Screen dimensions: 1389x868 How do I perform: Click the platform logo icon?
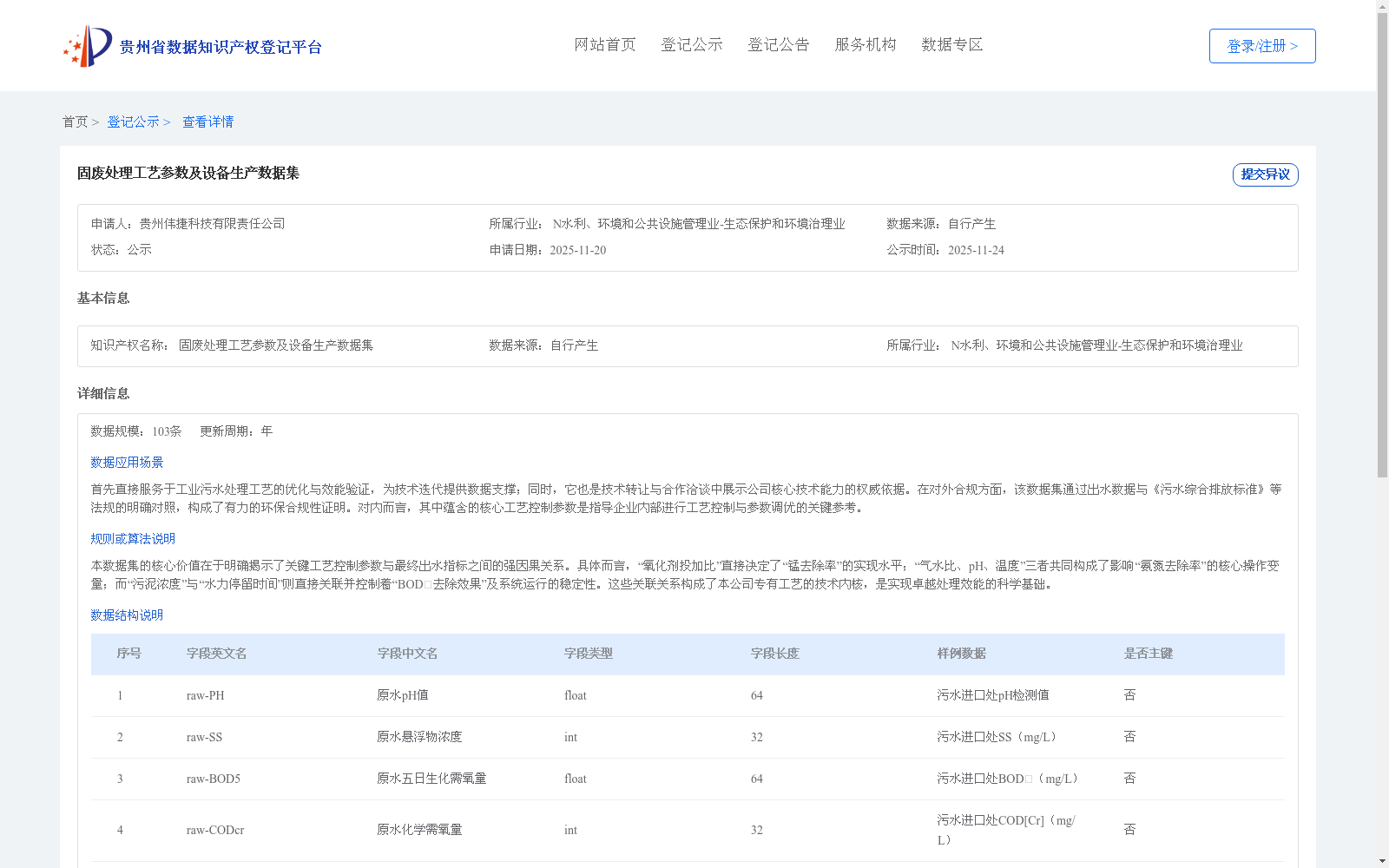tap(88, 46)
